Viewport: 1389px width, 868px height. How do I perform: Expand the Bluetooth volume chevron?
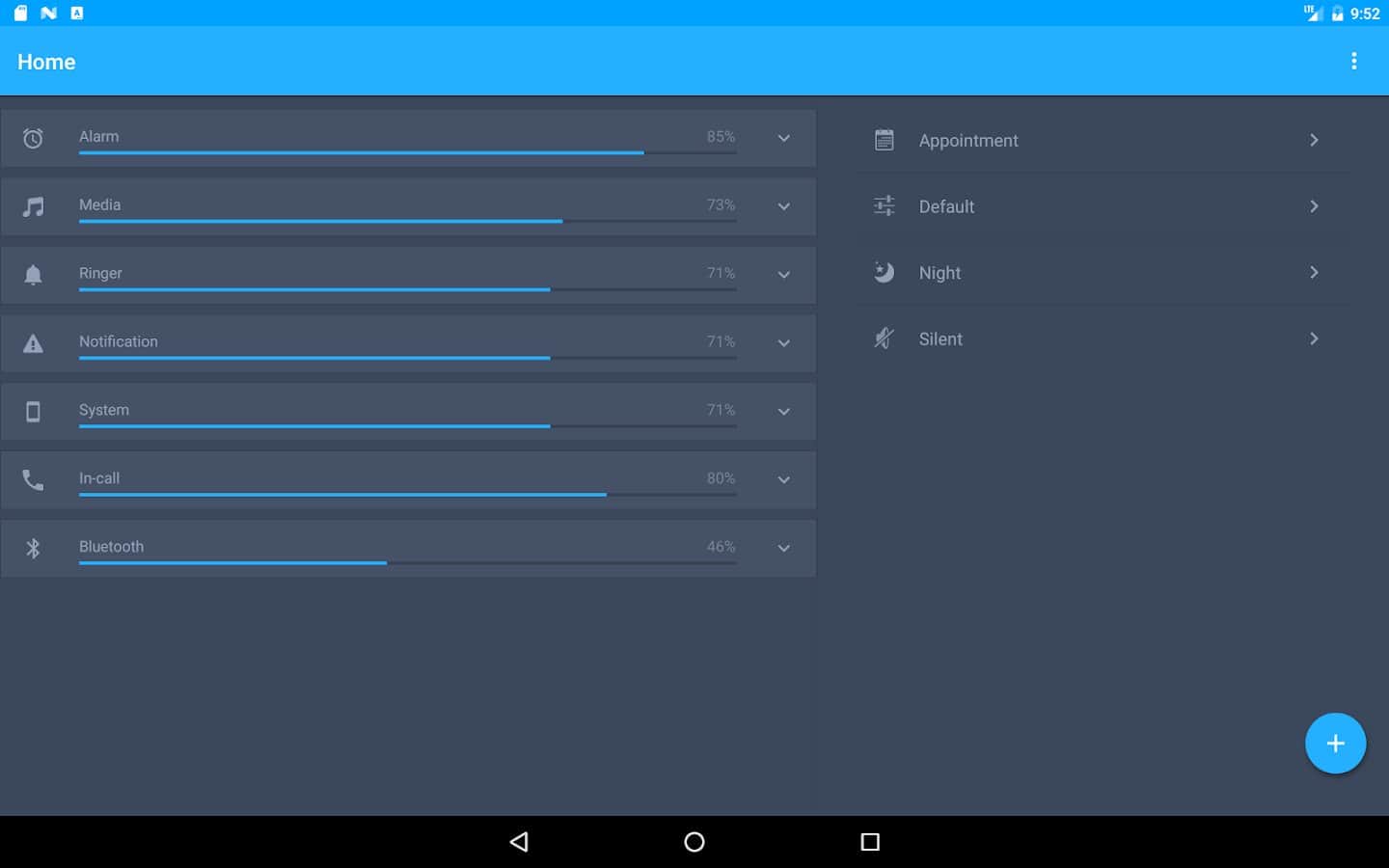point(783,549)
